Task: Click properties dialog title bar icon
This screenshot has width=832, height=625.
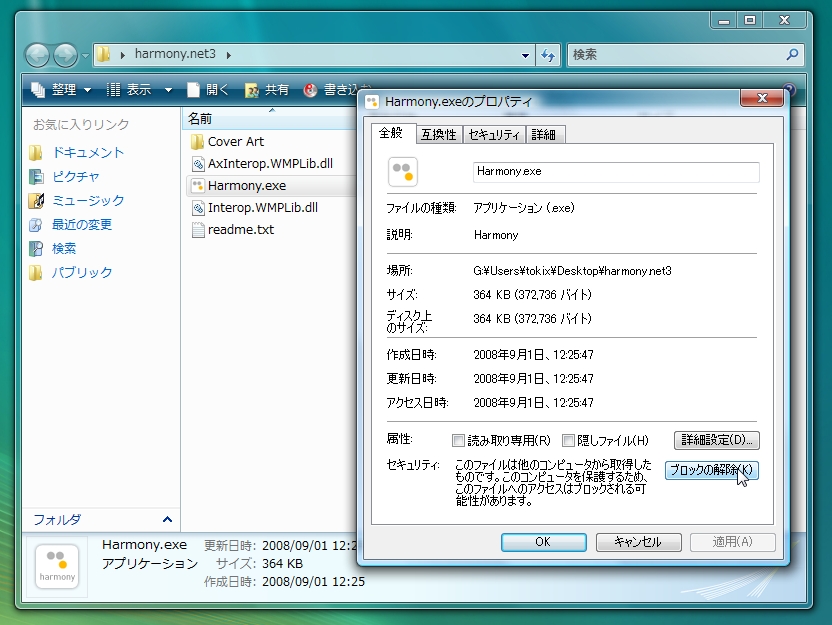Action: pos(372,101)
